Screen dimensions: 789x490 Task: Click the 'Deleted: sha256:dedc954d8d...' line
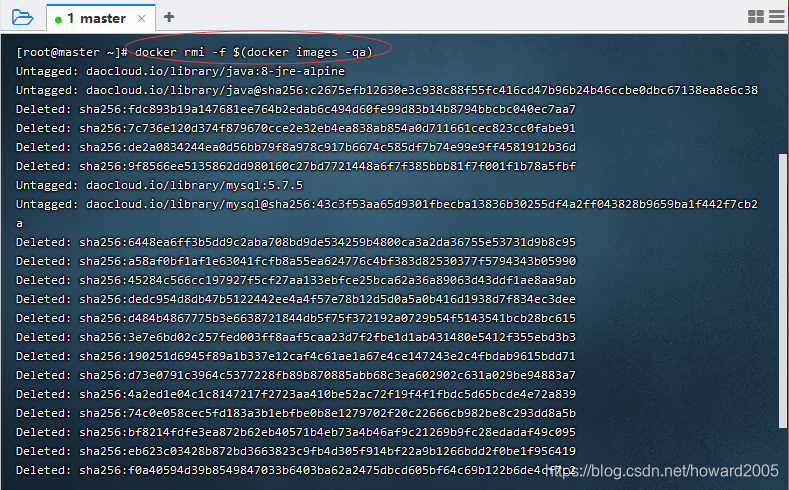(x=295, y=299)
